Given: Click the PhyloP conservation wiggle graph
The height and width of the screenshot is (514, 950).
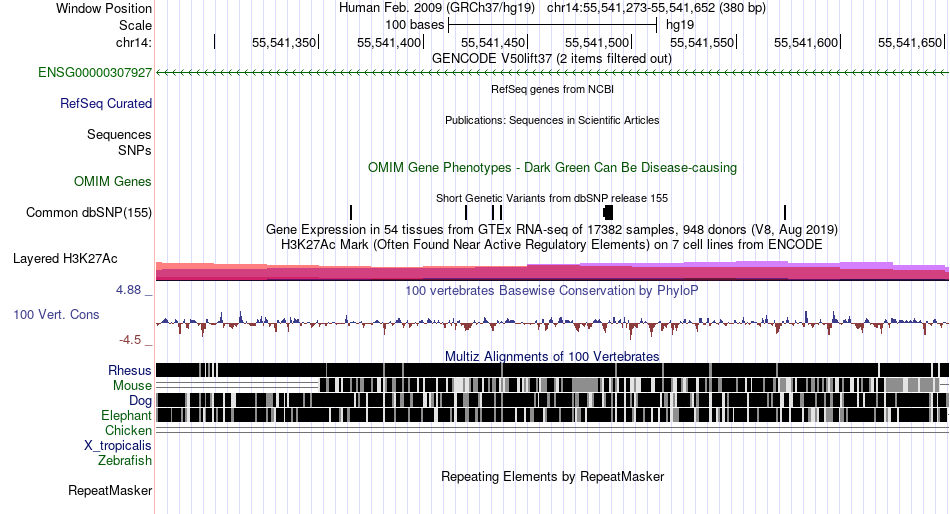Looking at the screenshot, I should [552, 323].
